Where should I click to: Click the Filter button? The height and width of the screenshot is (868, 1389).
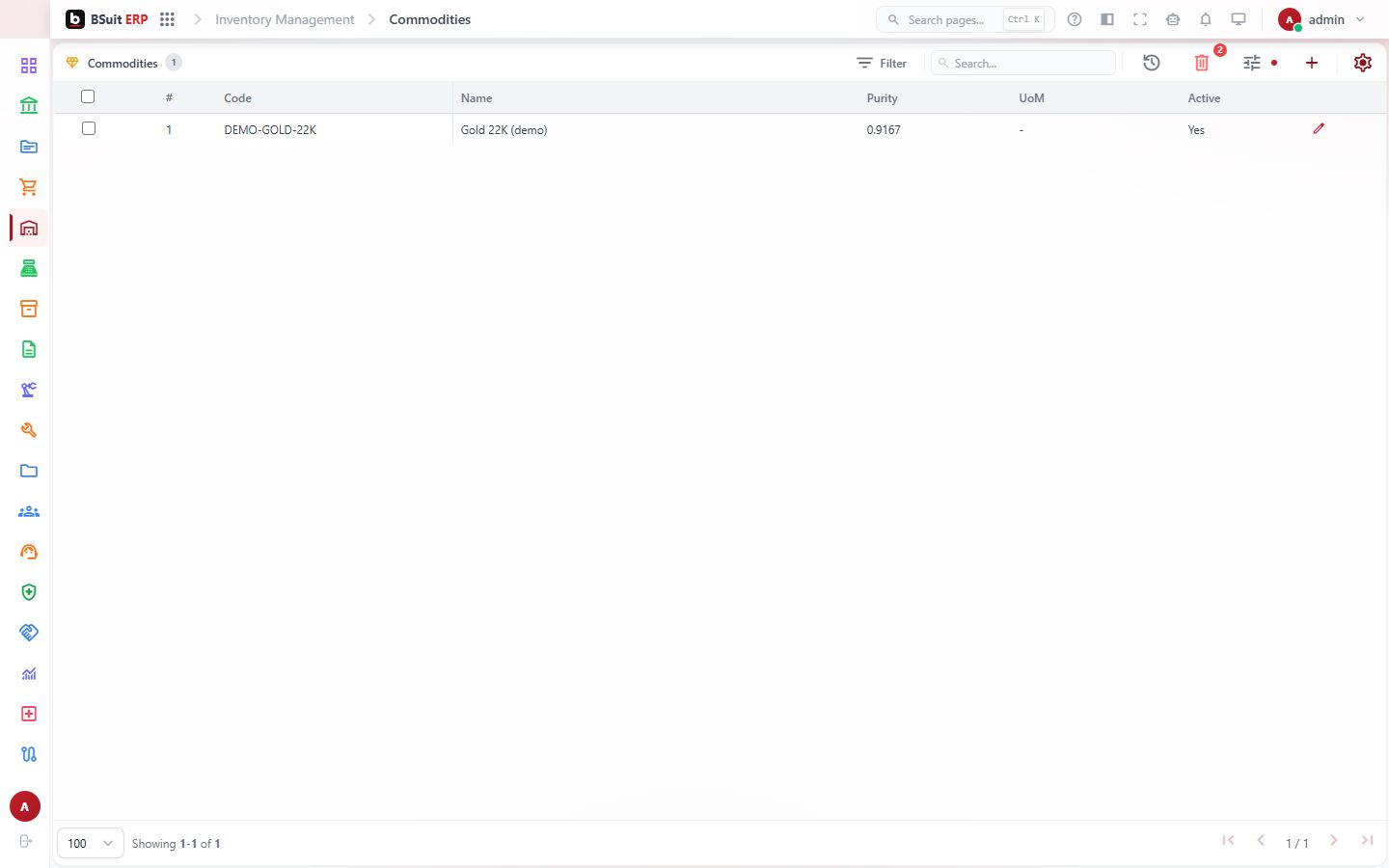click(882, 63)
